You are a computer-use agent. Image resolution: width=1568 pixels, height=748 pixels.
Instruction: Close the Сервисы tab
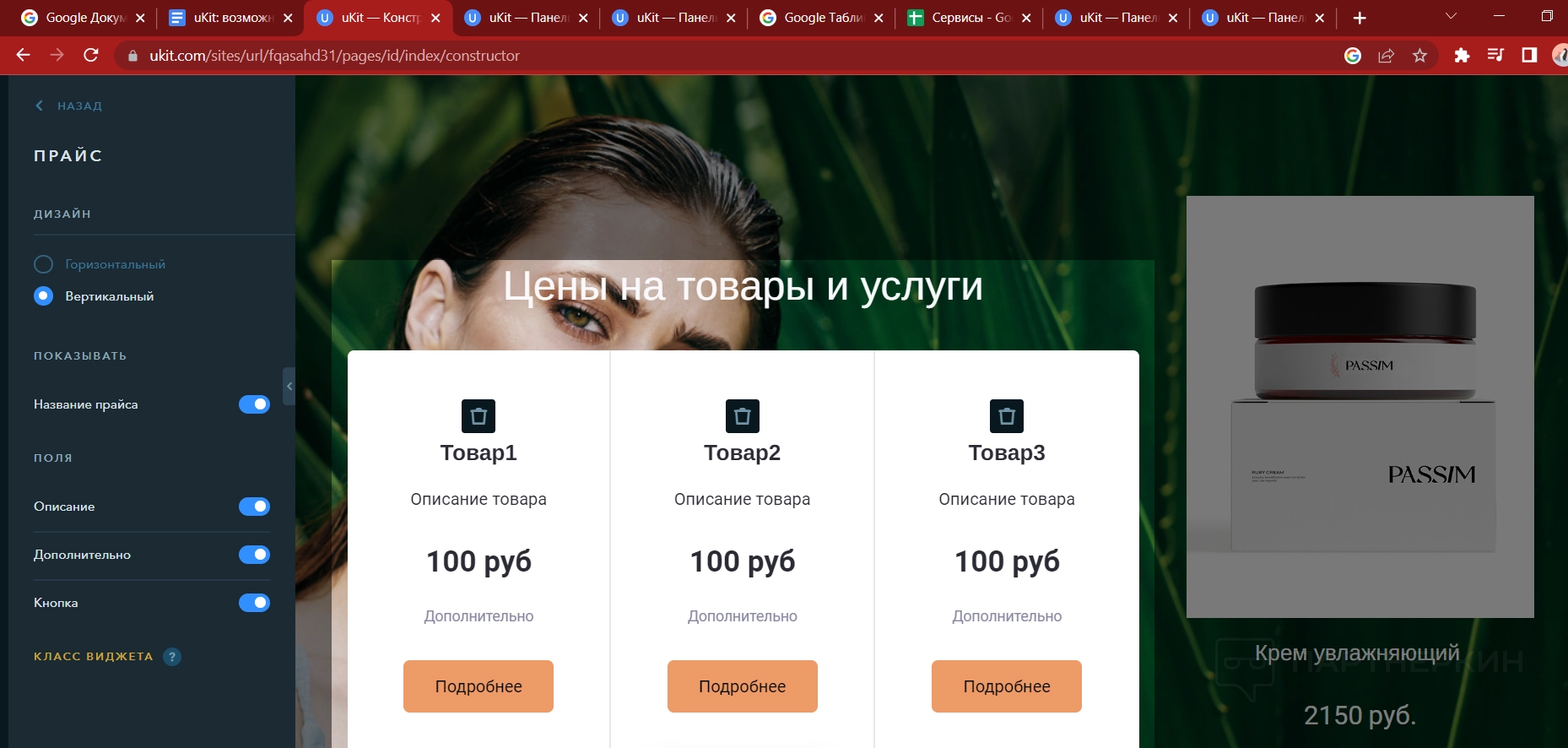tap(1026, 18)
